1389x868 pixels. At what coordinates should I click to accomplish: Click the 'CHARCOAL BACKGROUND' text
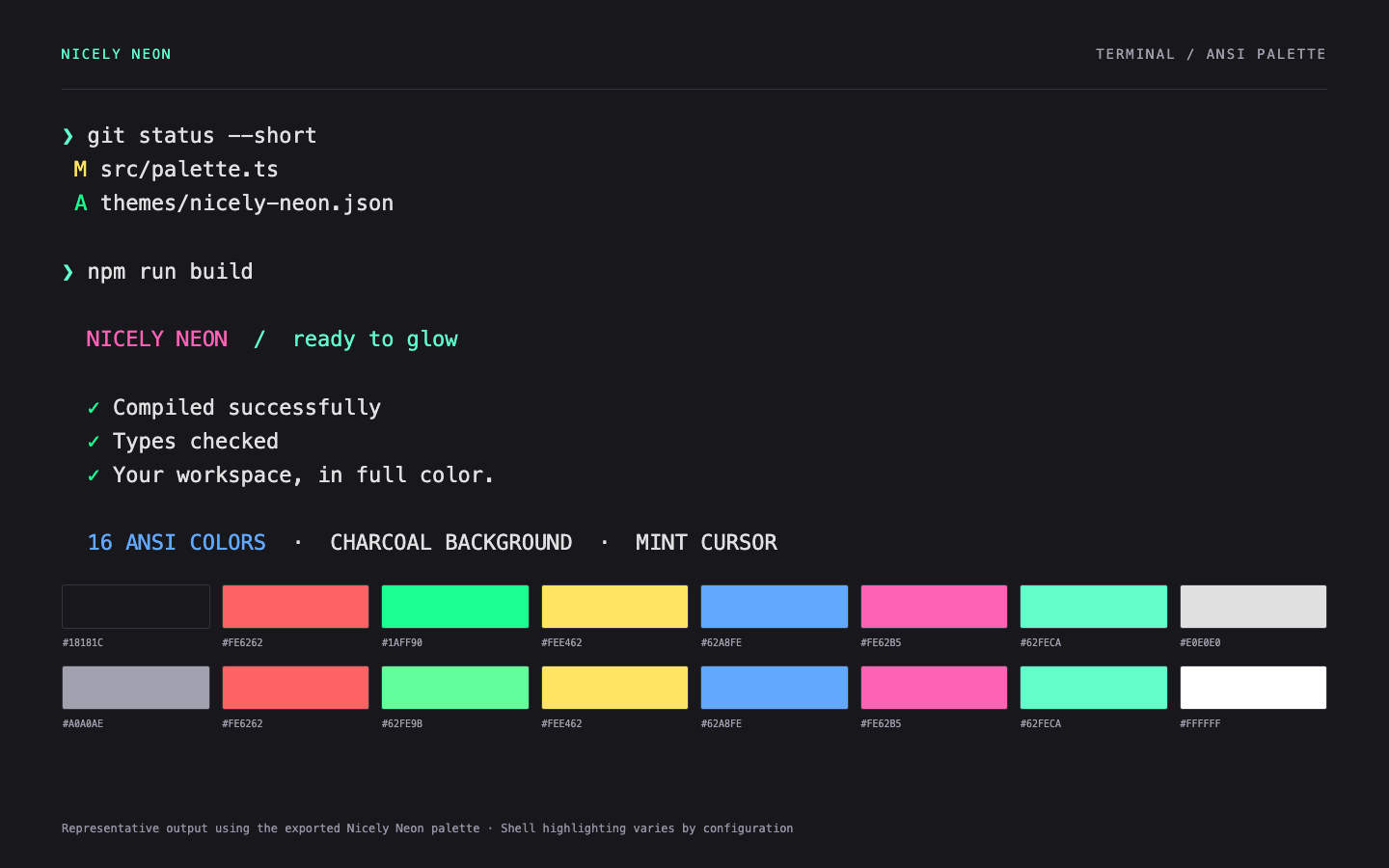pyautogui.click(x=451, y=543)
